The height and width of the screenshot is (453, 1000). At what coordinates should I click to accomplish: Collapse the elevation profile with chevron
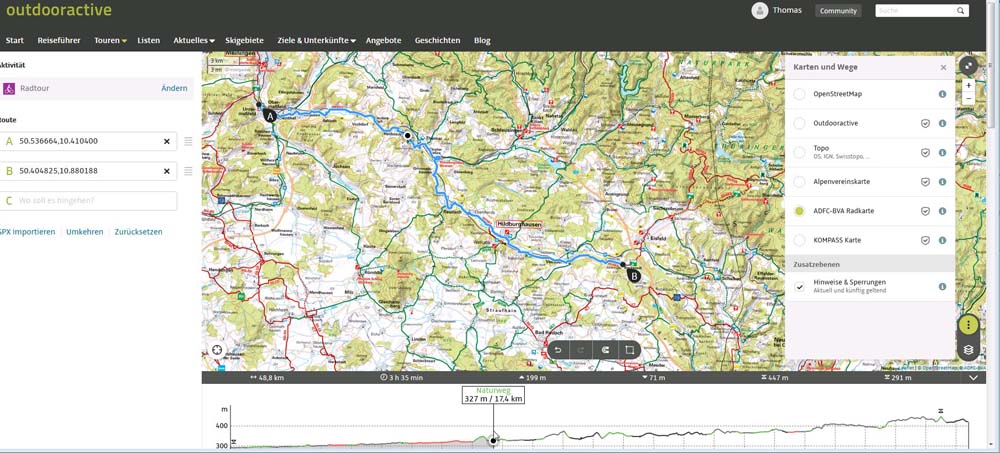click(x=974, y=378)
